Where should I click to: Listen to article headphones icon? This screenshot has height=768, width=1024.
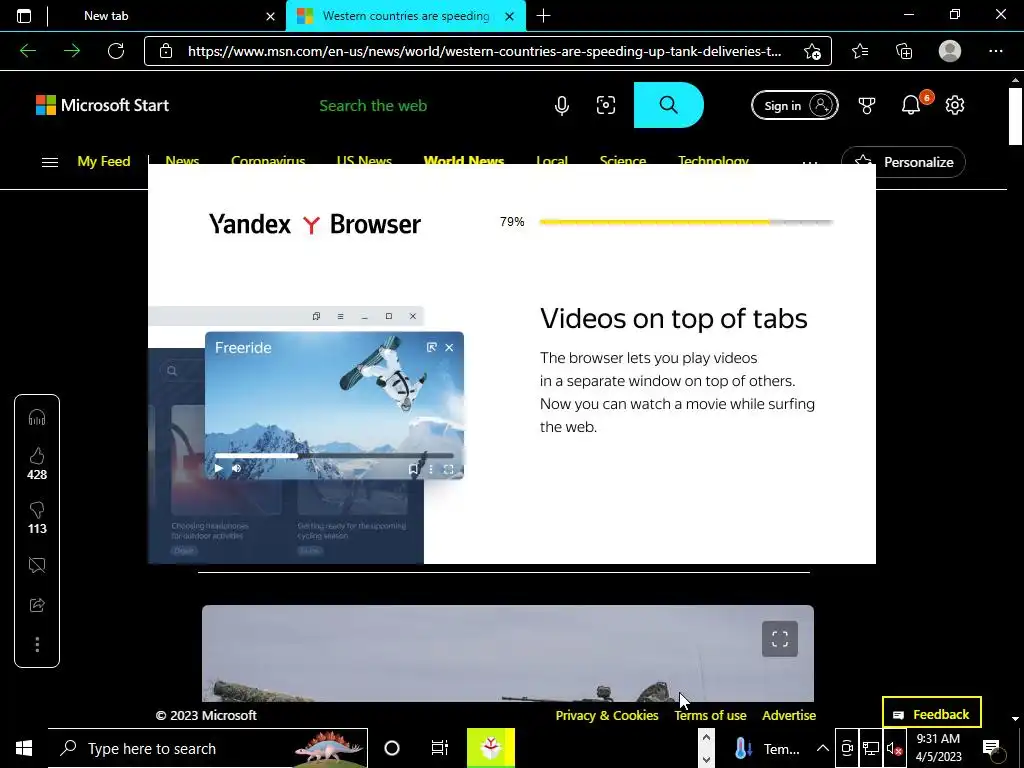tap(37, 417)
